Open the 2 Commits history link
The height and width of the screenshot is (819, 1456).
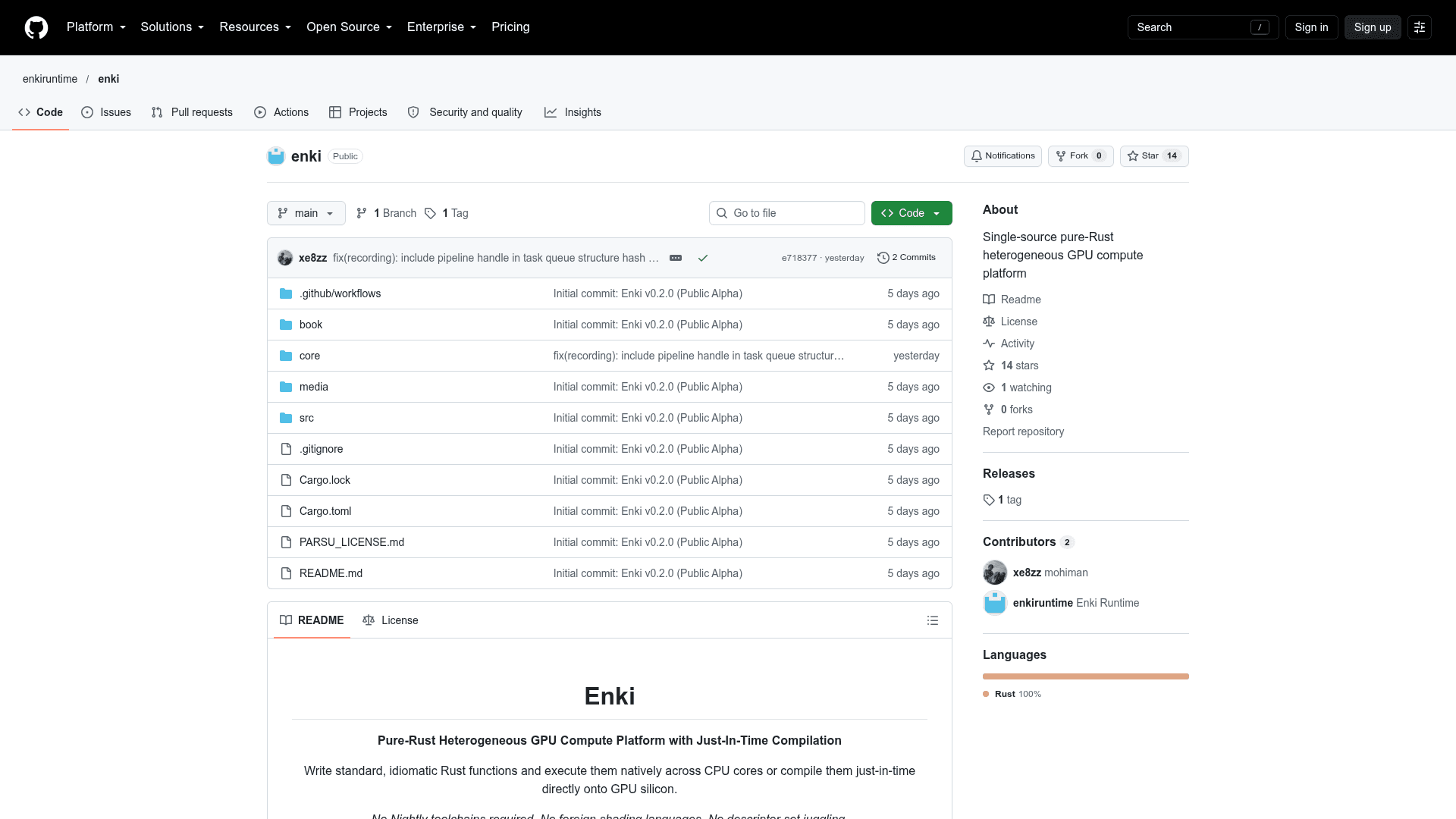(x=906, y=258)
